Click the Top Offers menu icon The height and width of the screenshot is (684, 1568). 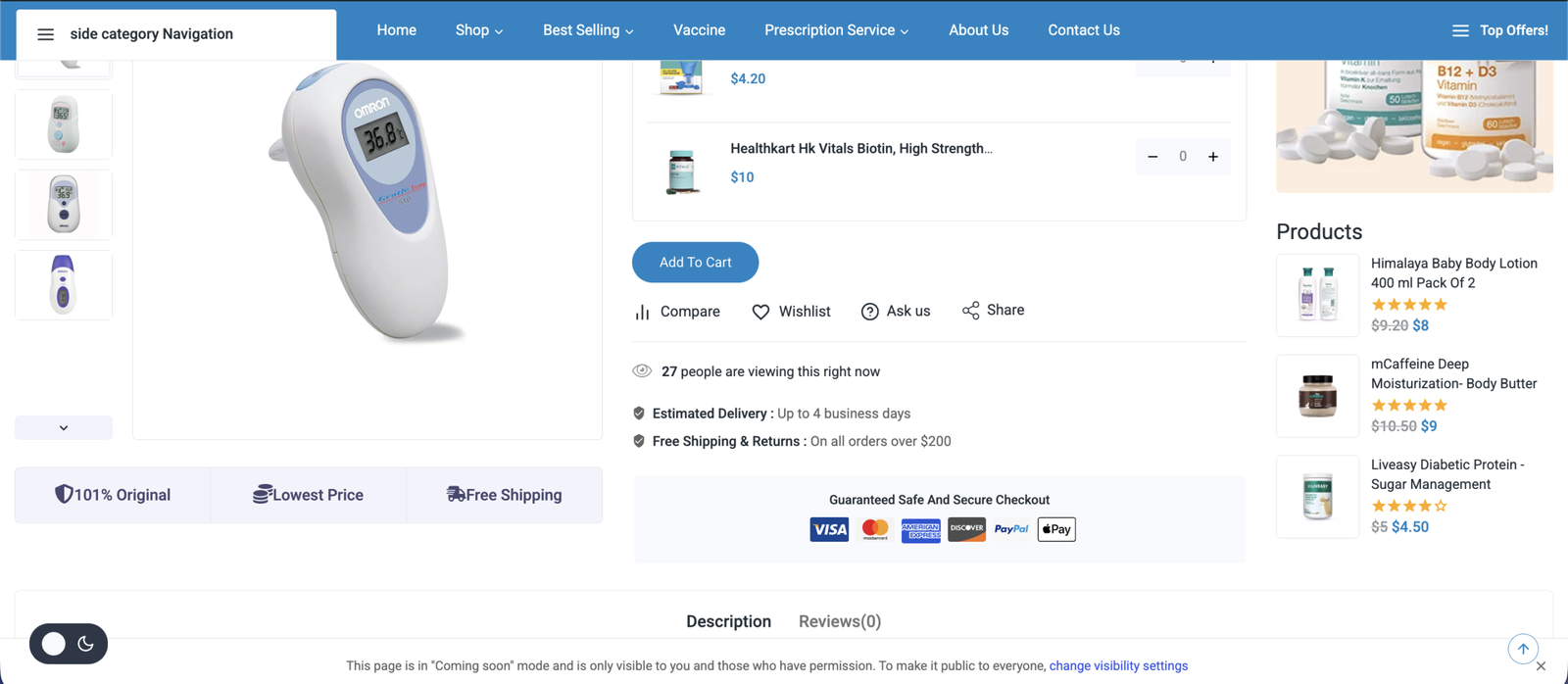point(1460,30)
